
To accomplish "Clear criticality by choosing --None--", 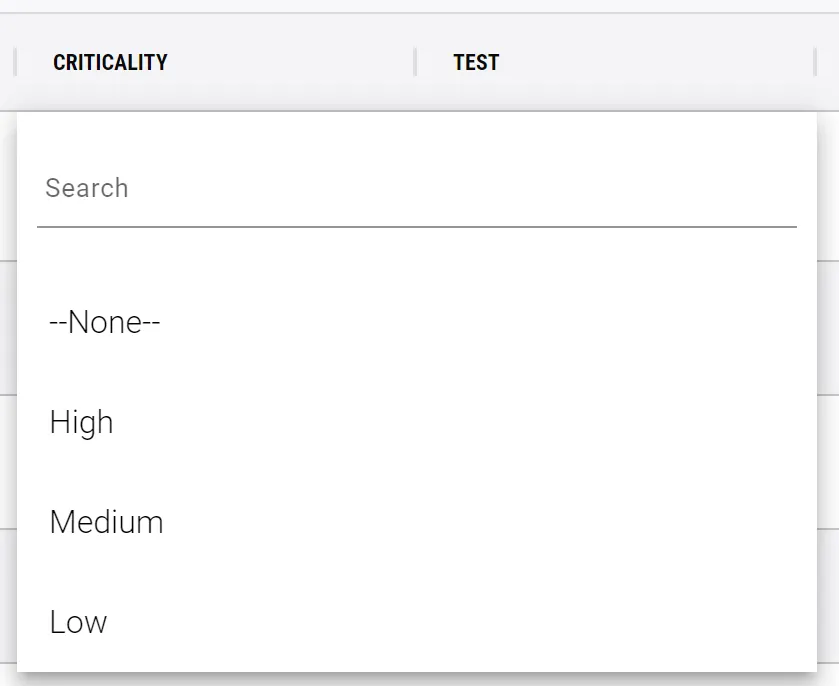I will pyautogui.click(x=105, y=323).
